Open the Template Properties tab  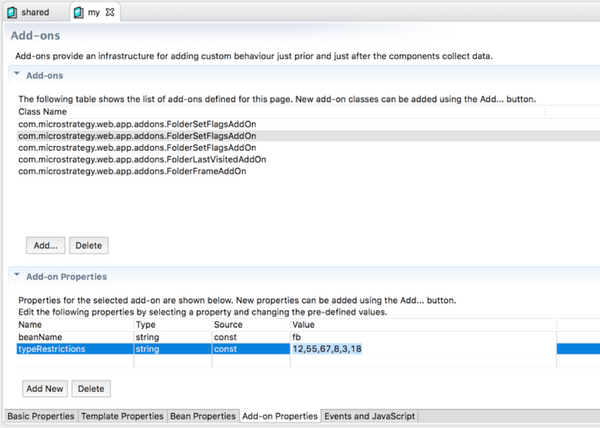coord(122,416)
